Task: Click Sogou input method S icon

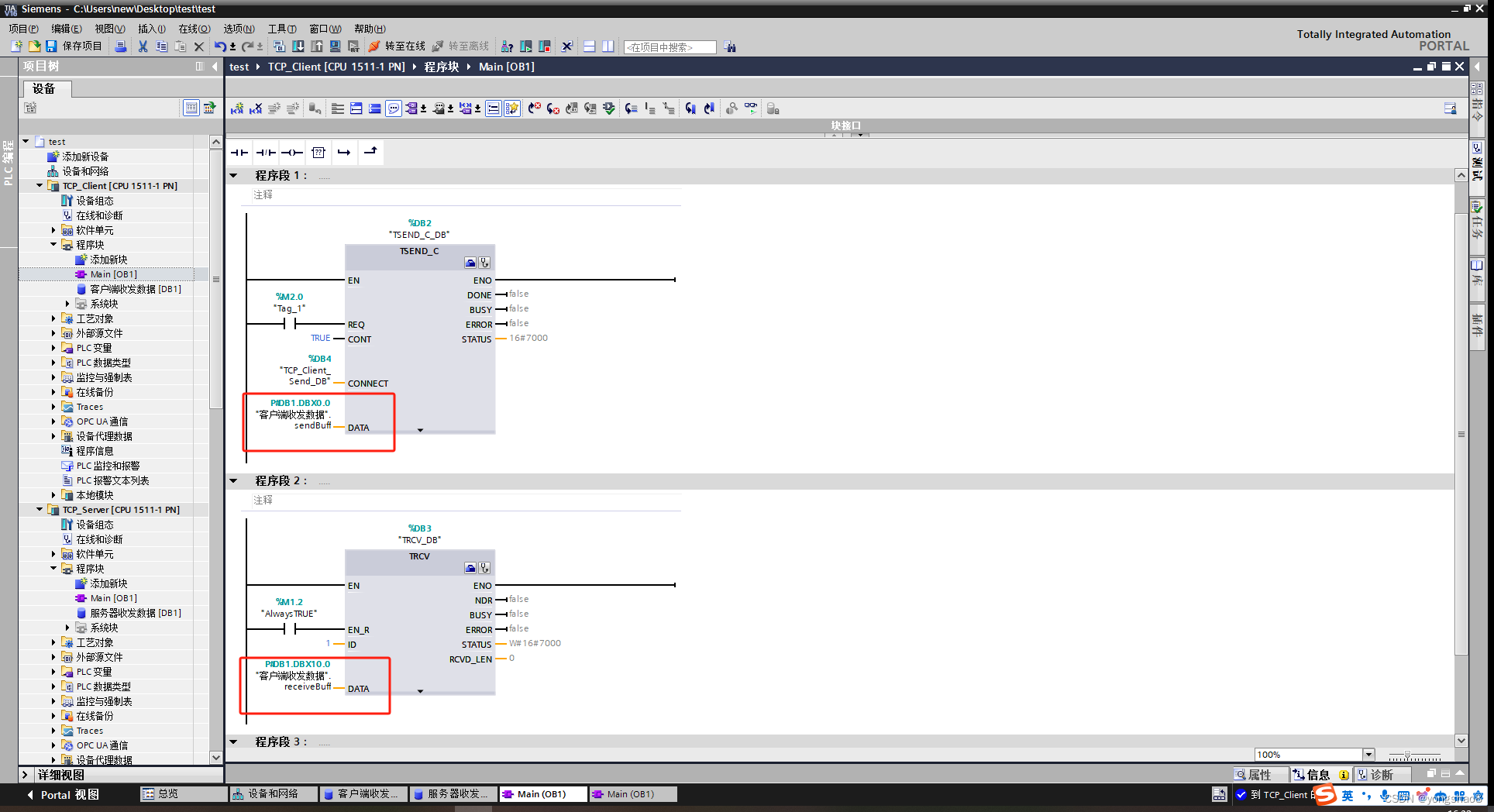Action: click(1326, 795)
